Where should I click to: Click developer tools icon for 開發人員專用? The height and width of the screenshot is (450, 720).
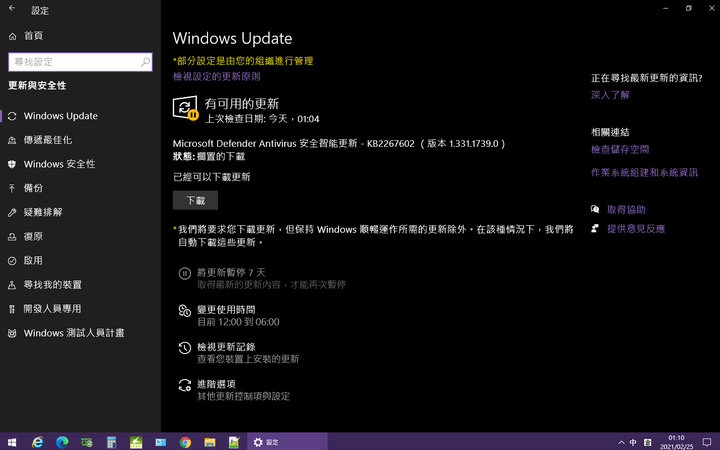click(x=12, y=309)
